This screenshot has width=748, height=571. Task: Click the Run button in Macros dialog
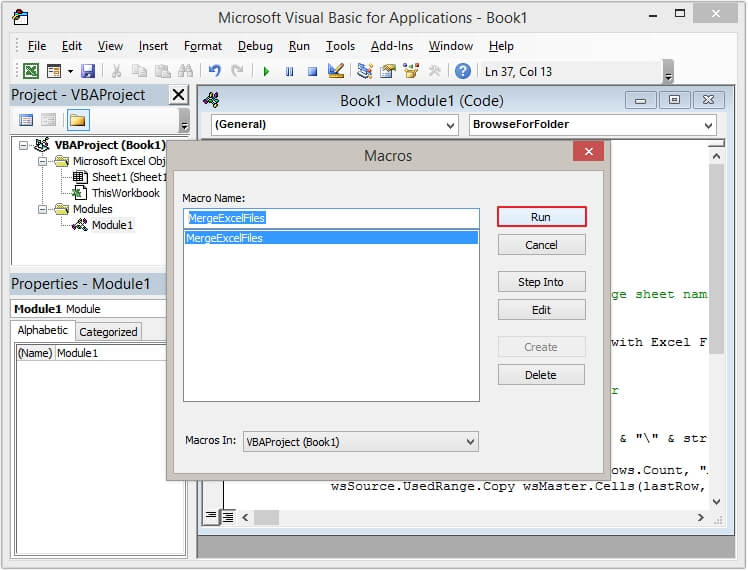[x=541, y=217]
